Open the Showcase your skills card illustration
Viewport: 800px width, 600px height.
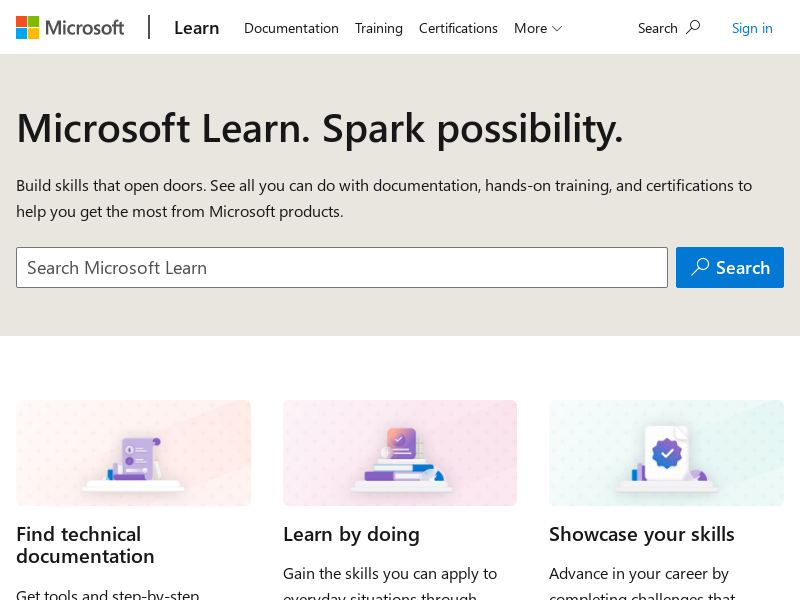[x=666, y=453]
